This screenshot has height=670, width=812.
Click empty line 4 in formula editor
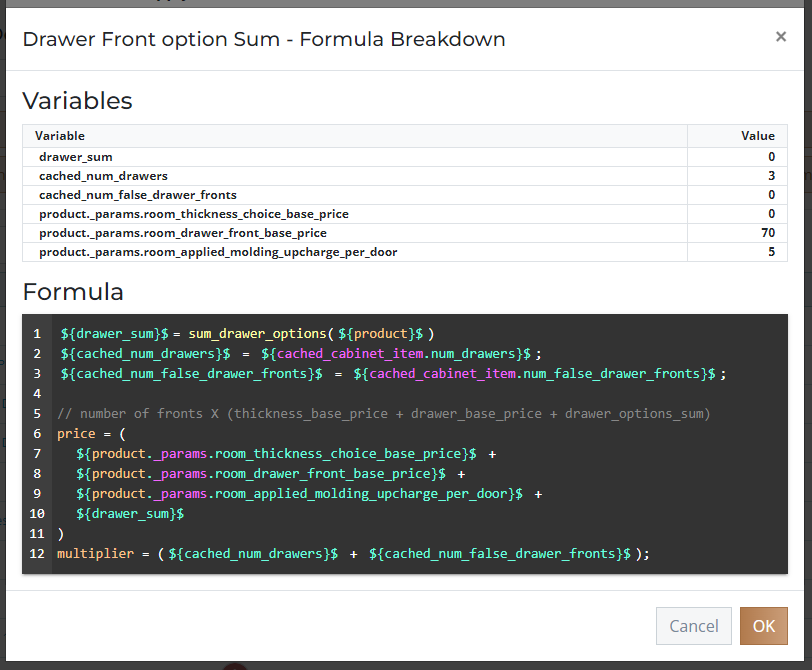(419, 394)
